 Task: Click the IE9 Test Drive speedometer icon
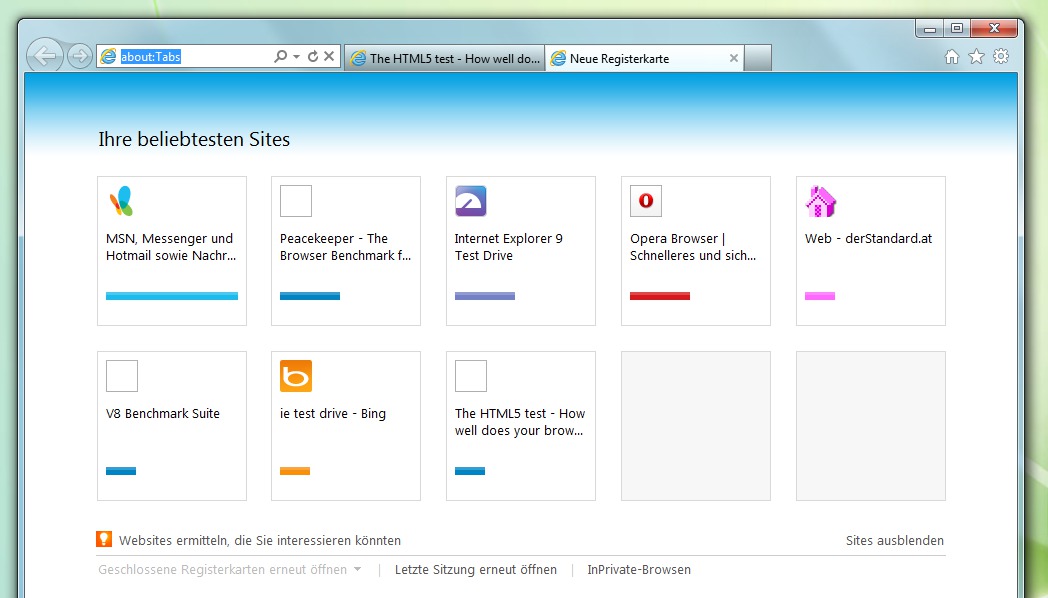point(471,201)
